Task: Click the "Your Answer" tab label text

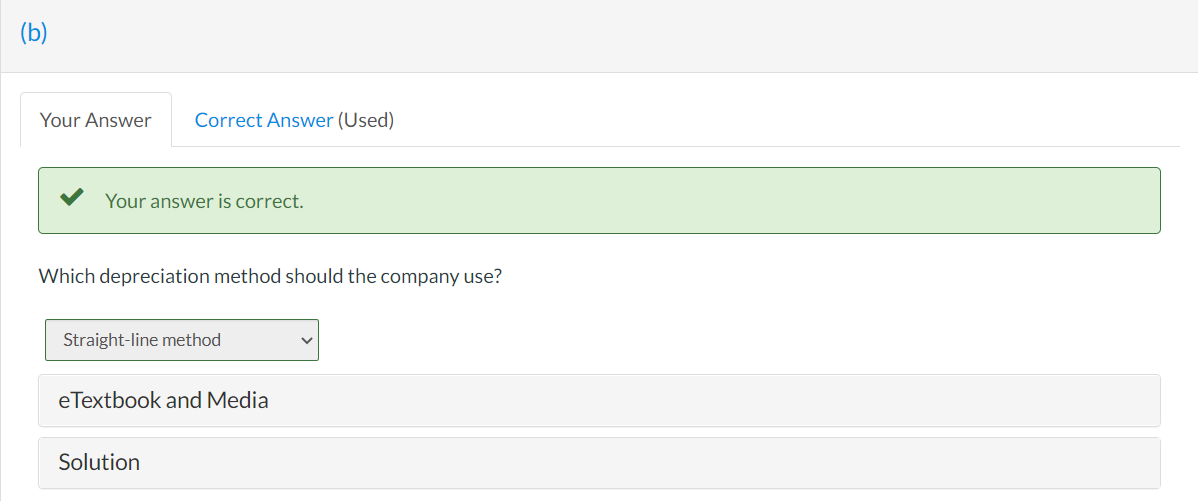Action: click(x=96, y=120)
